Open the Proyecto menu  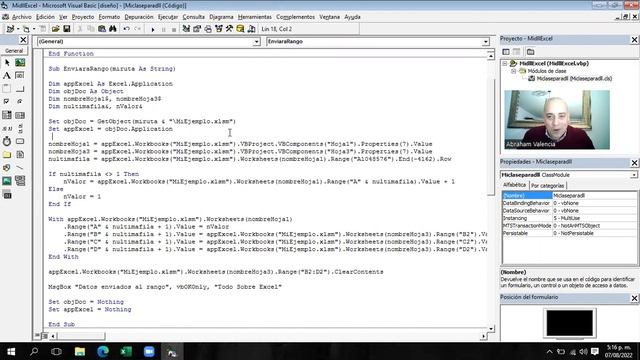pos(83,17)
